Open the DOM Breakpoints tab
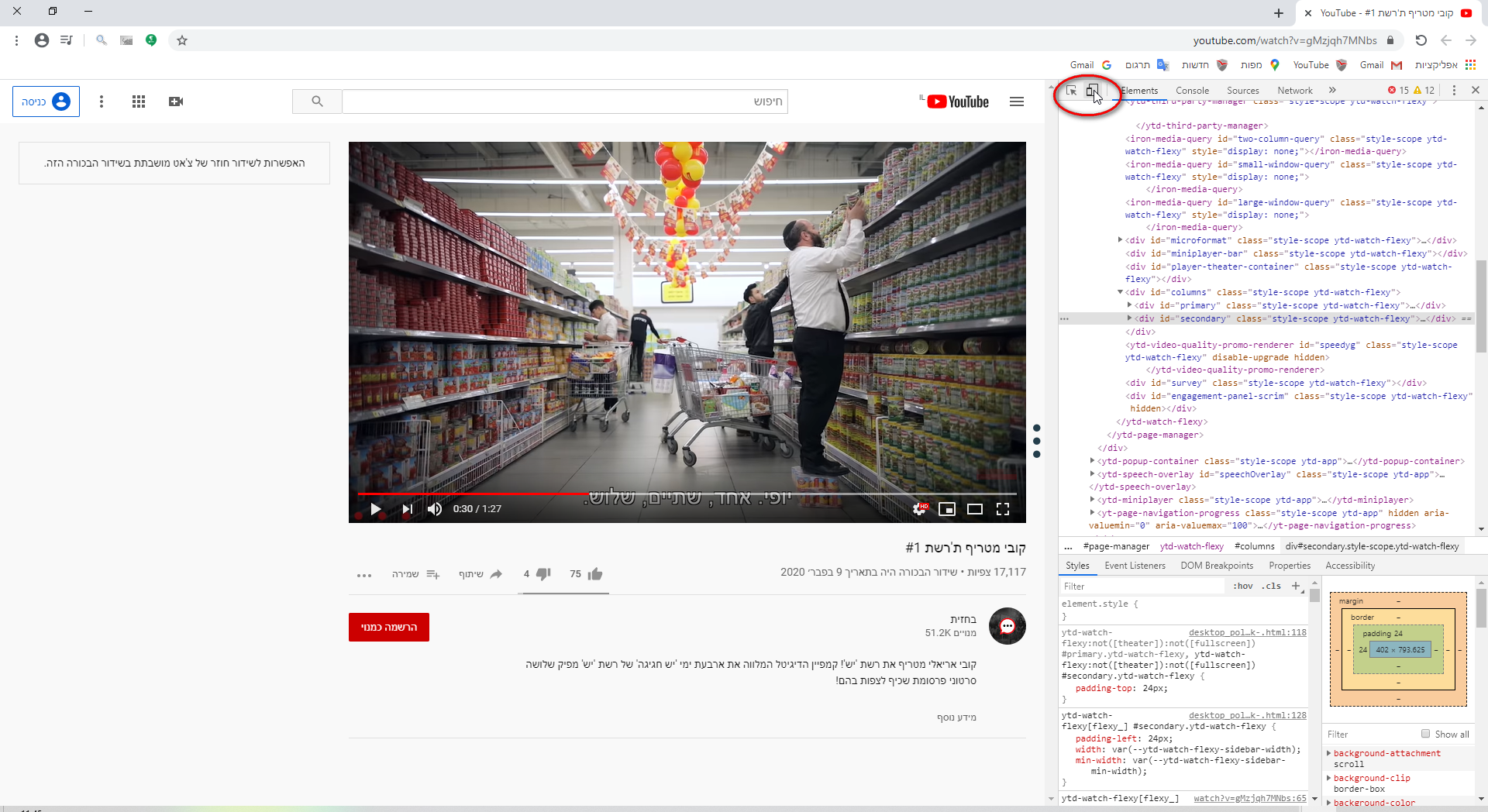Viewport: 1488px width, 812px height. tap(1217, 566)
